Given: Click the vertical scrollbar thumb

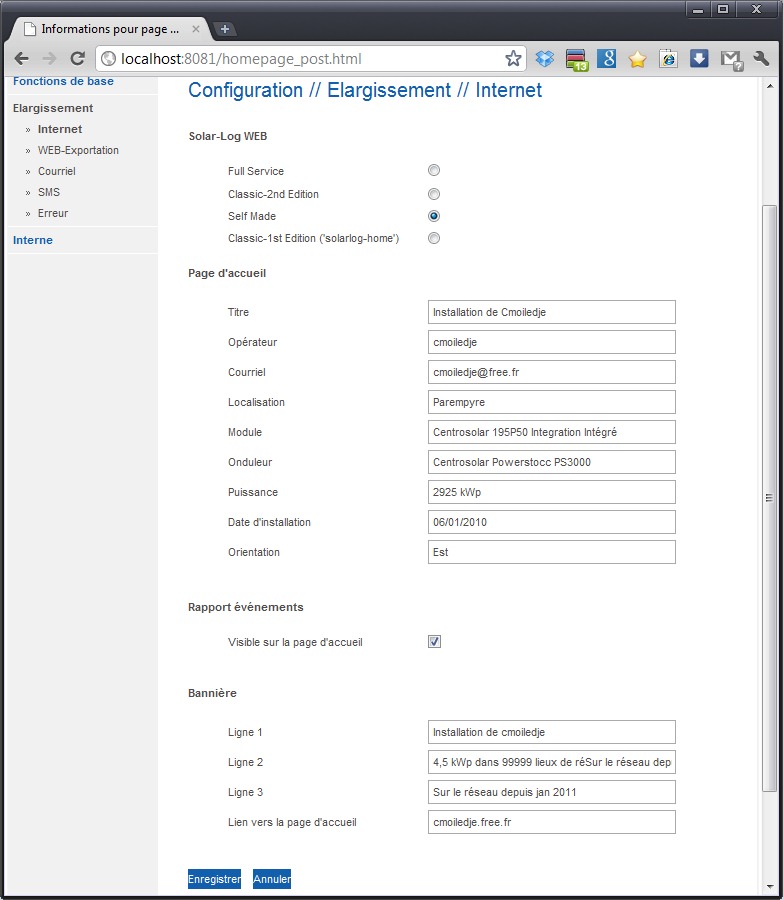Looking at the screenshot, I should pos(769,498).
